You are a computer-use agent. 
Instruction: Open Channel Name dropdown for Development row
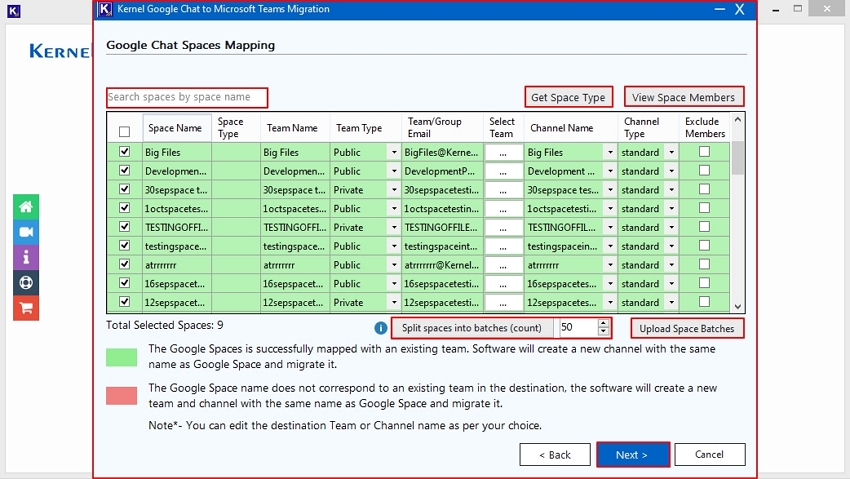610,171
